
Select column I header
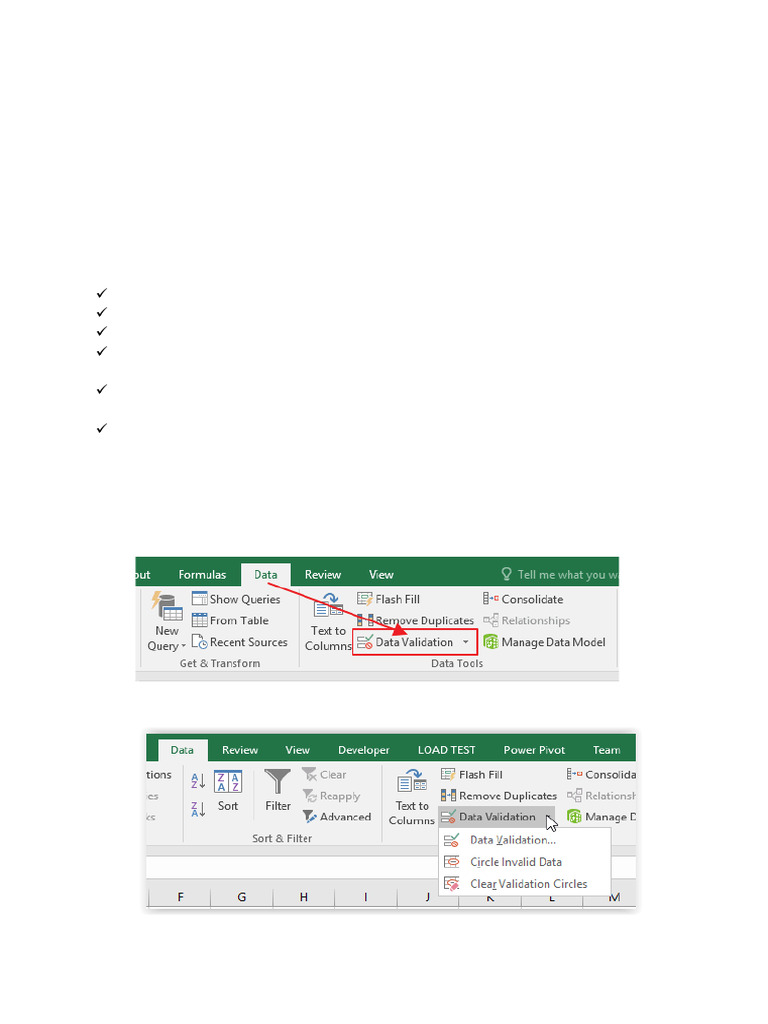click(x=366, y=897)
